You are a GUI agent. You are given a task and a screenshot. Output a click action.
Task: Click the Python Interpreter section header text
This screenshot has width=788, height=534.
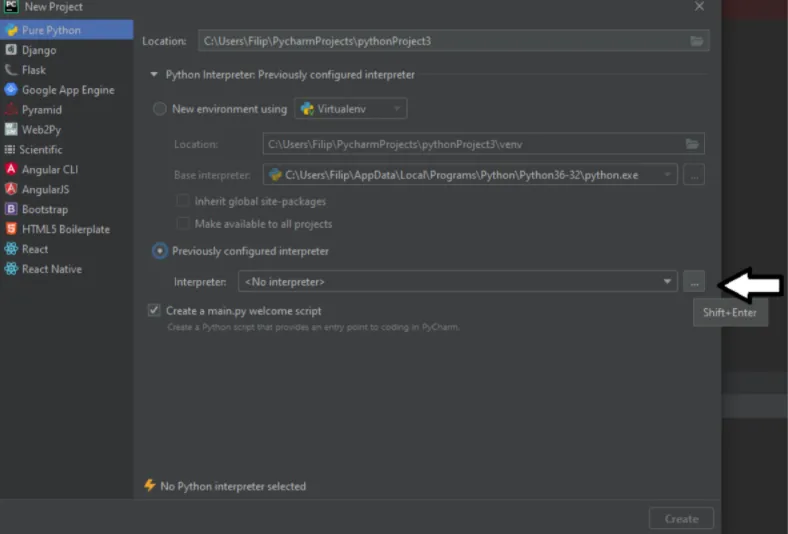click(x=290, y=75)
